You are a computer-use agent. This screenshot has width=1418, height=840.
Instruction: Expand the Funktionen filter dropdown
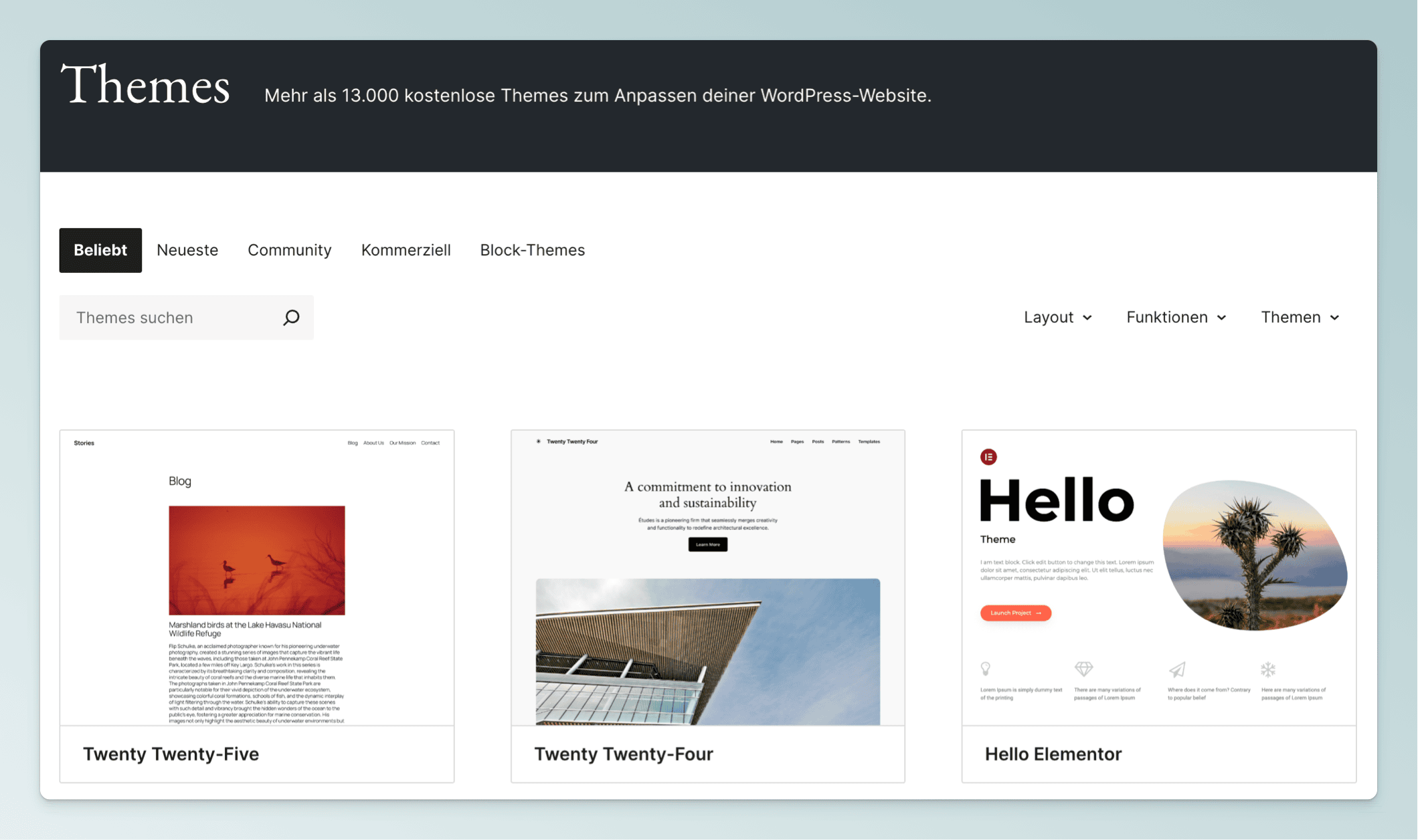[1176, 317]
